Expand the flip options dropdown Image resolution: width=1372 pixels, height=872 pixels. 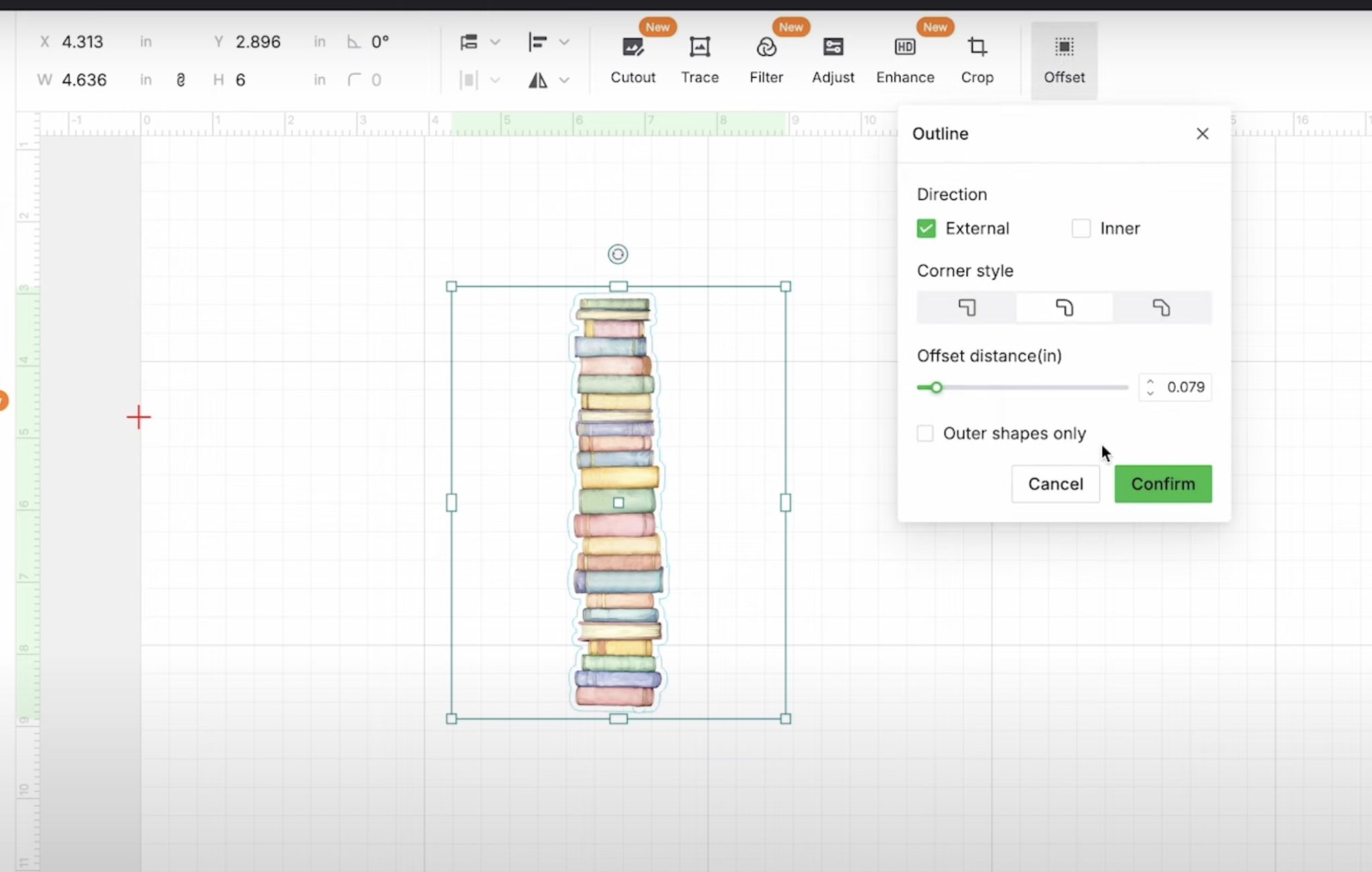(x=565, y=79)
